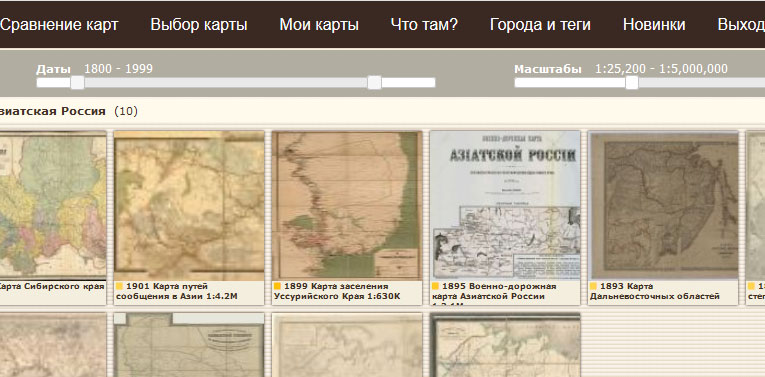This screenshot has width=765, height=377.
Task: Open the Карта Сибирского края thumbnail
Action: tap(53, 205)
